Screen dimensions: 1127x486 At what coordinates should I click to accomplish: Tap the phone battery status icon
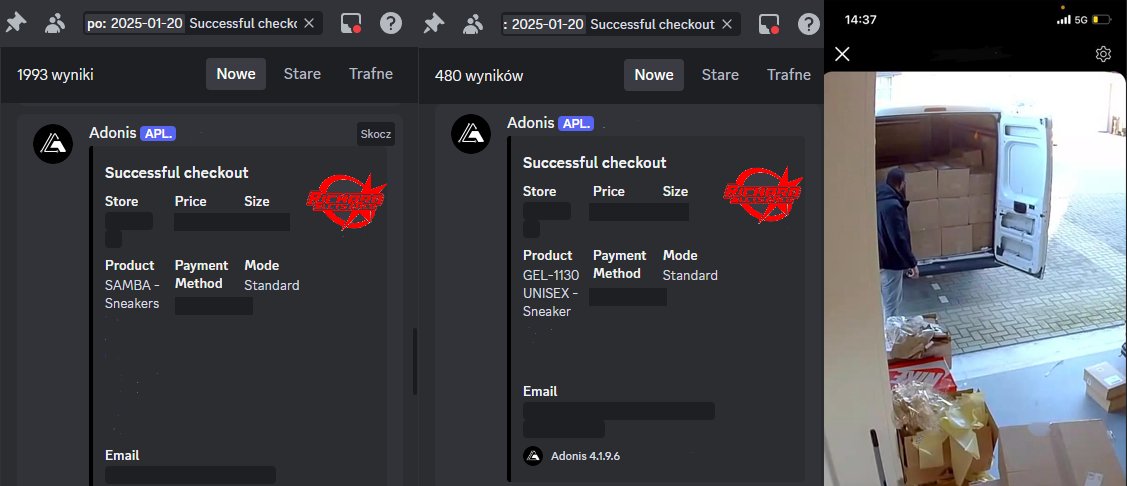[1101, 19]
